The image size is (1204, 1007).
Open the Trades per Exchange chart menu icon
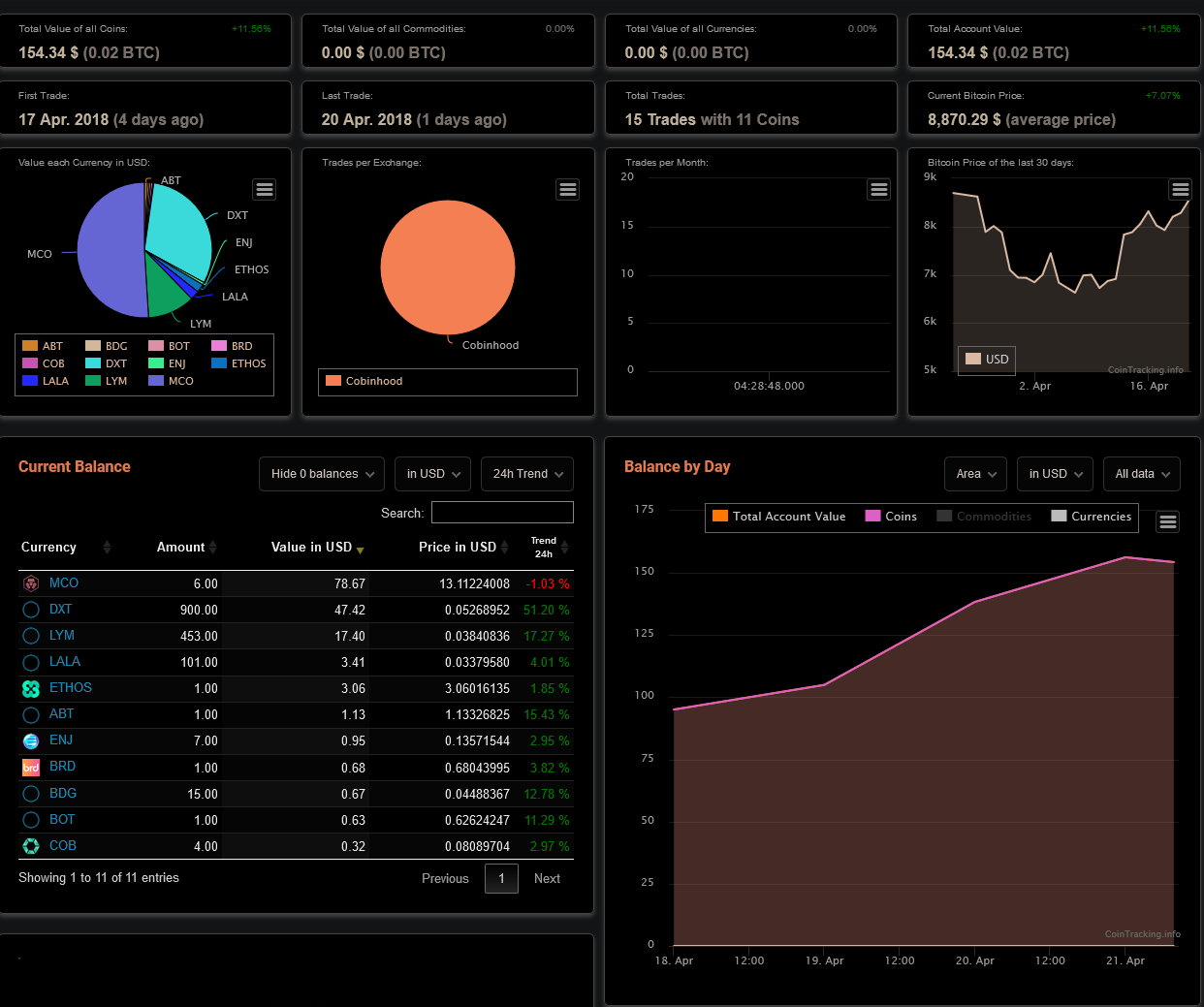pos(568,190)
